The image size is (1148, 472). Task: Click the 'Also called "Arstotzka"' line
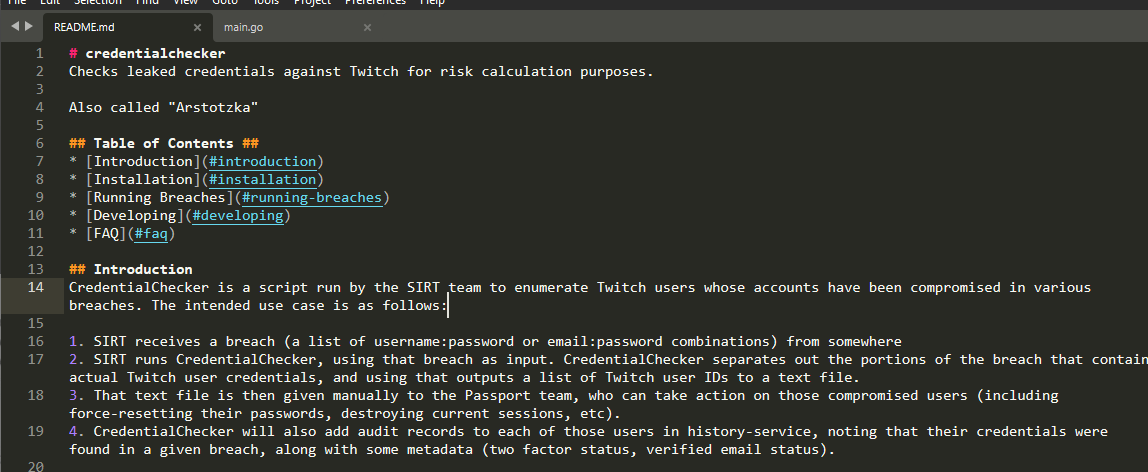(163, 108)
